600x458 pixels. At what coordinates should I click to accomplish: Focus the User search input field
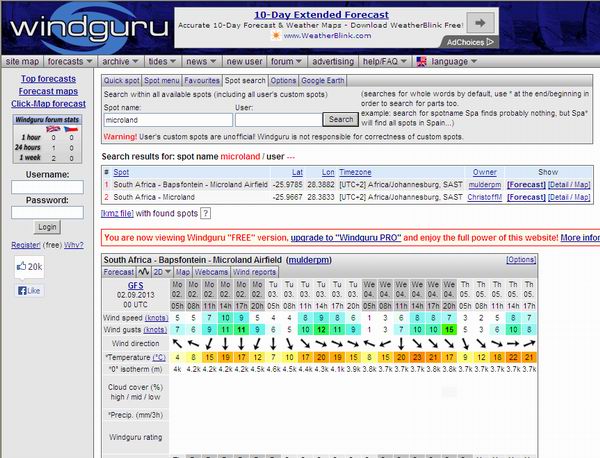coord(279,120)
